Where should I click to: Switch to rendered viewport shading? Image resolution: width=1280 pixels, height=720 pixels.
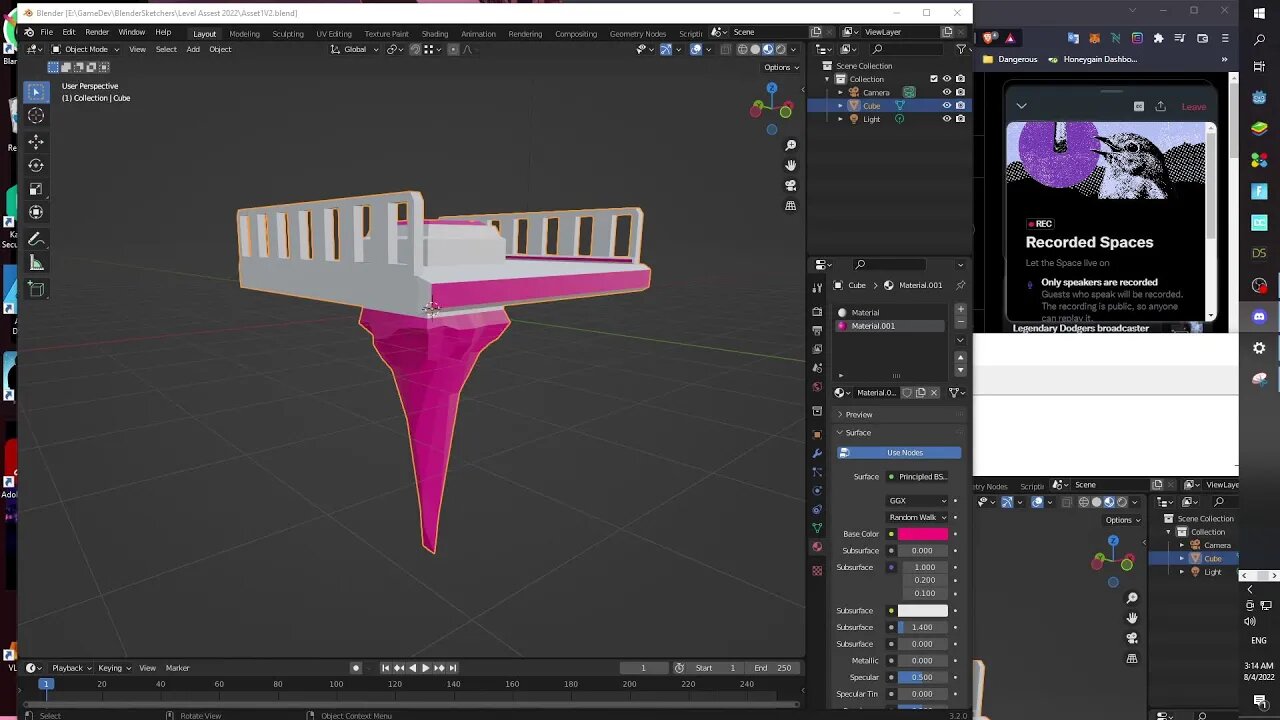coord(781,49)
